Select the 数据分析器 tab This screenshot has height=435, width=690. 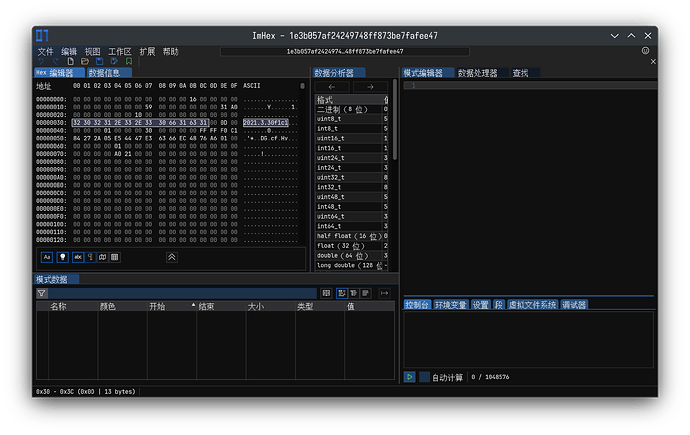click(x=338, y=73)
